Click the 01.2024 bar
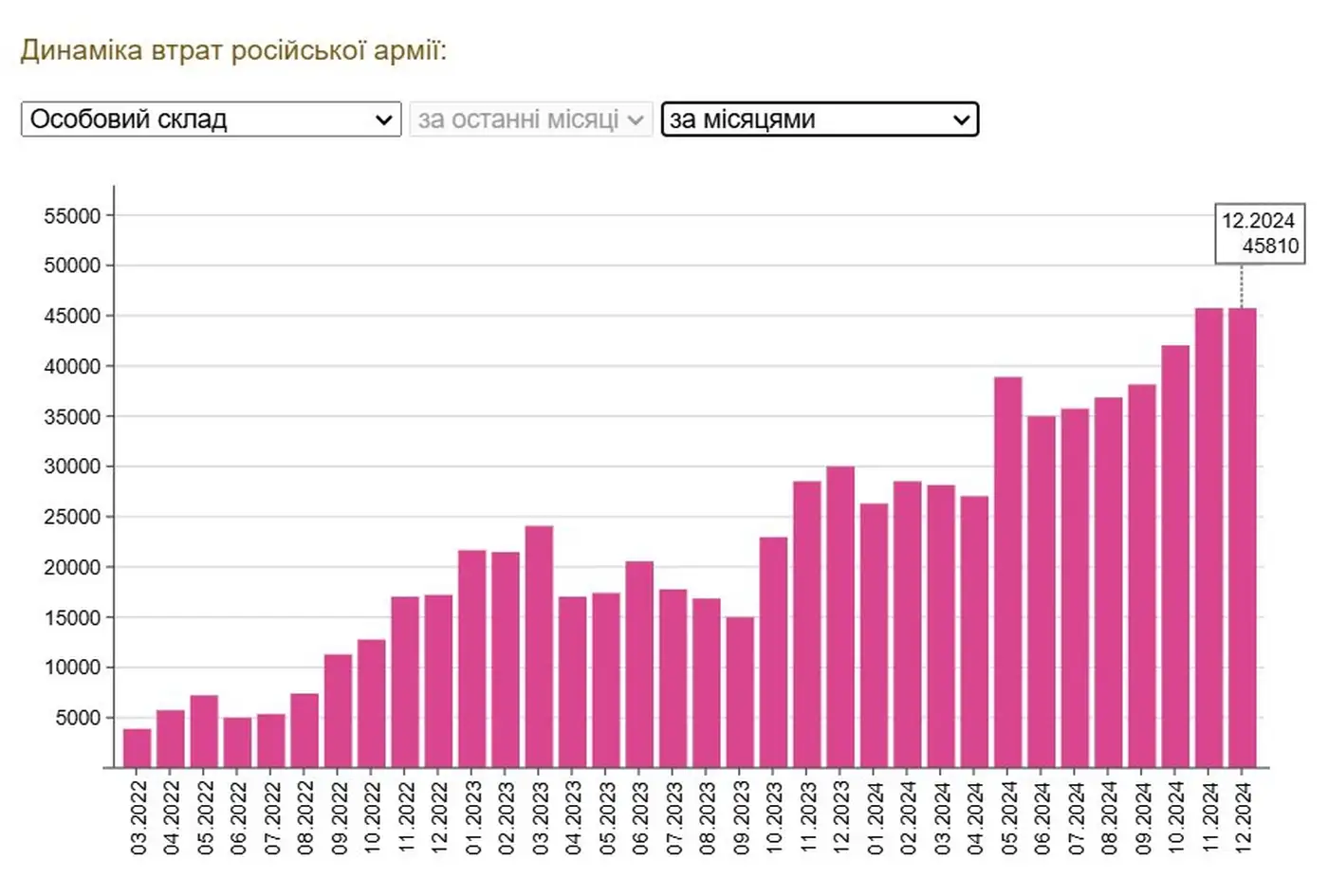Viewport: 1328px width, 896px height. tap(874, 635)
